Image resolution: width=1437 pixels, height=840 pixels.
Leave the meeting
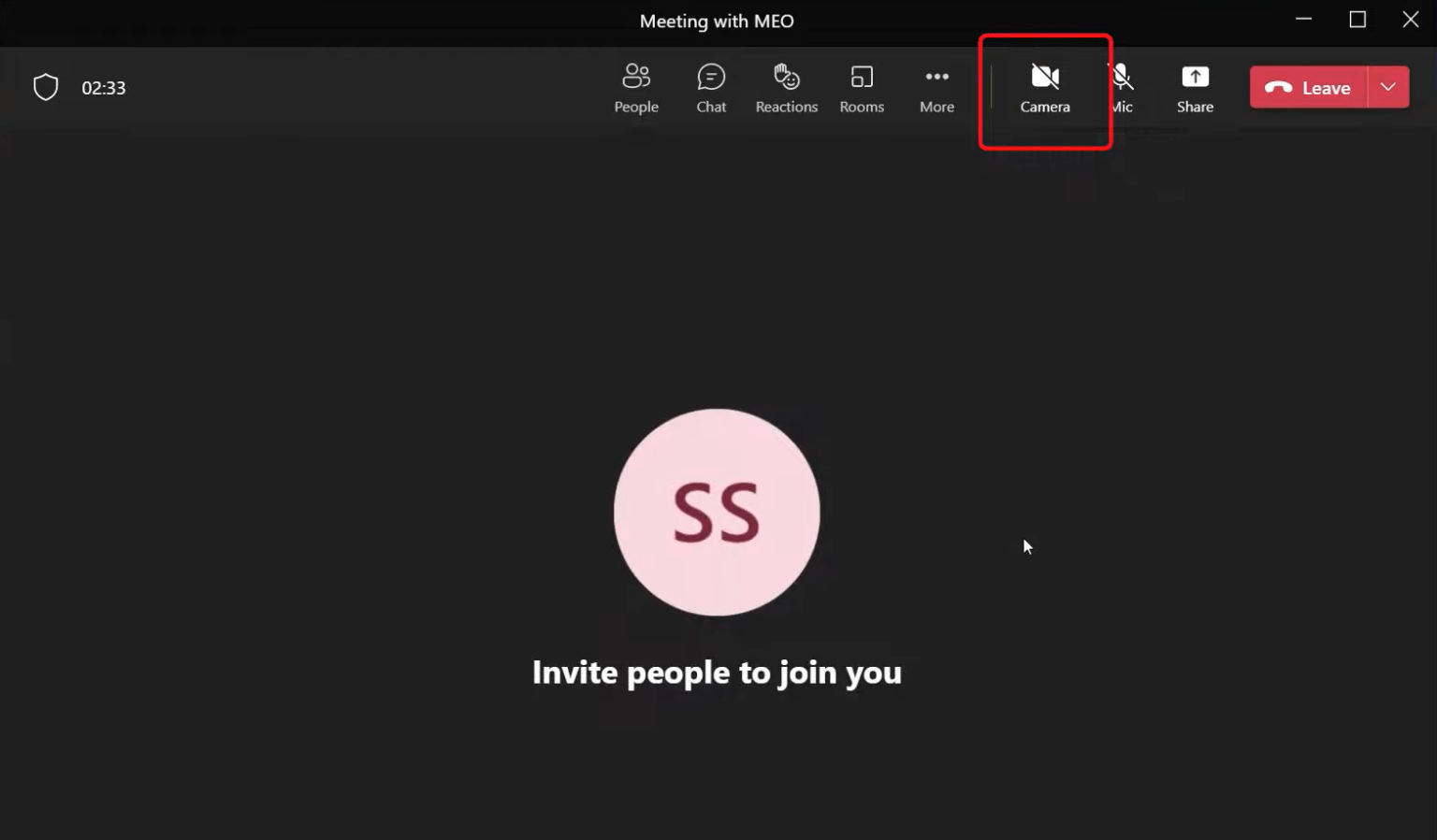[x=1308, y=87]
